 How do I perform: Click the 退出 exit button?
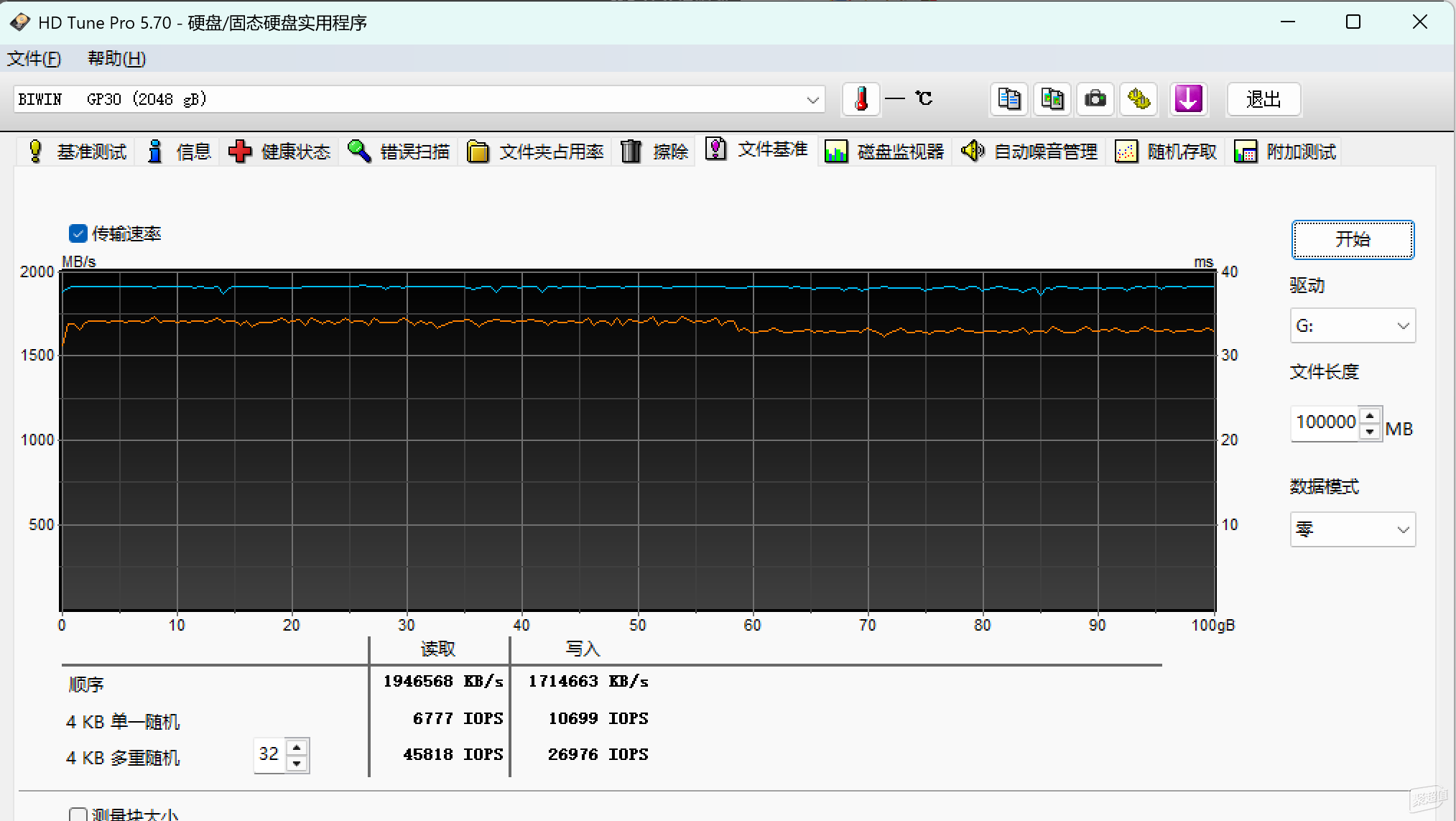click(1263, 99)
